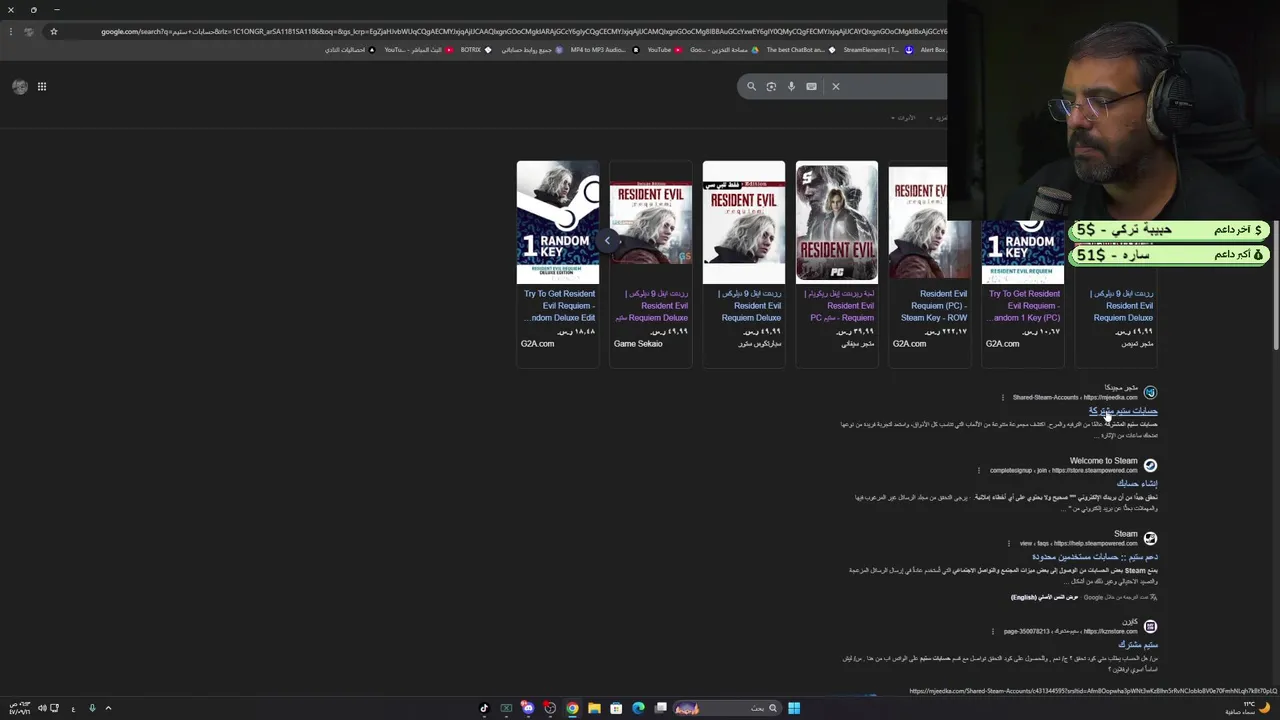Open the Google account avatar

pos(20,87)
